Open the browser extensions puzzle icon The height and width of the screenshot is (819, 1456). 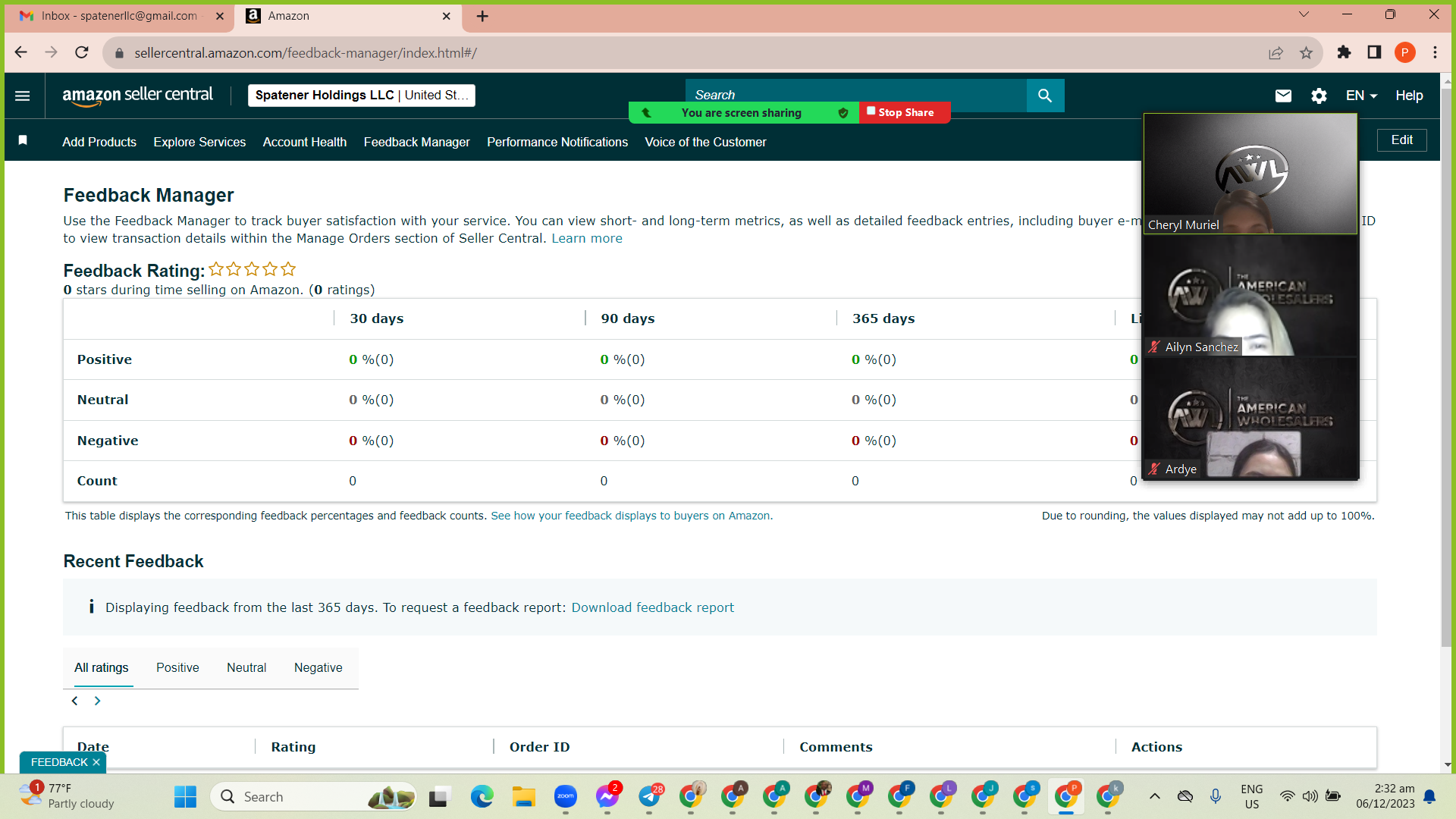pyautogui.click(x=1344, y=52)
